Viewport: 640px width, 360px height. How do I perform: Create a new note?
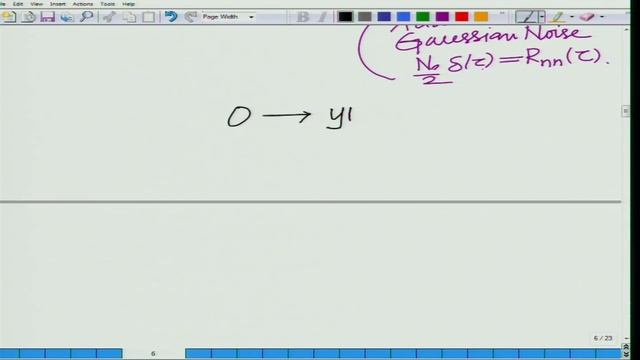click(x=9, y=17)
